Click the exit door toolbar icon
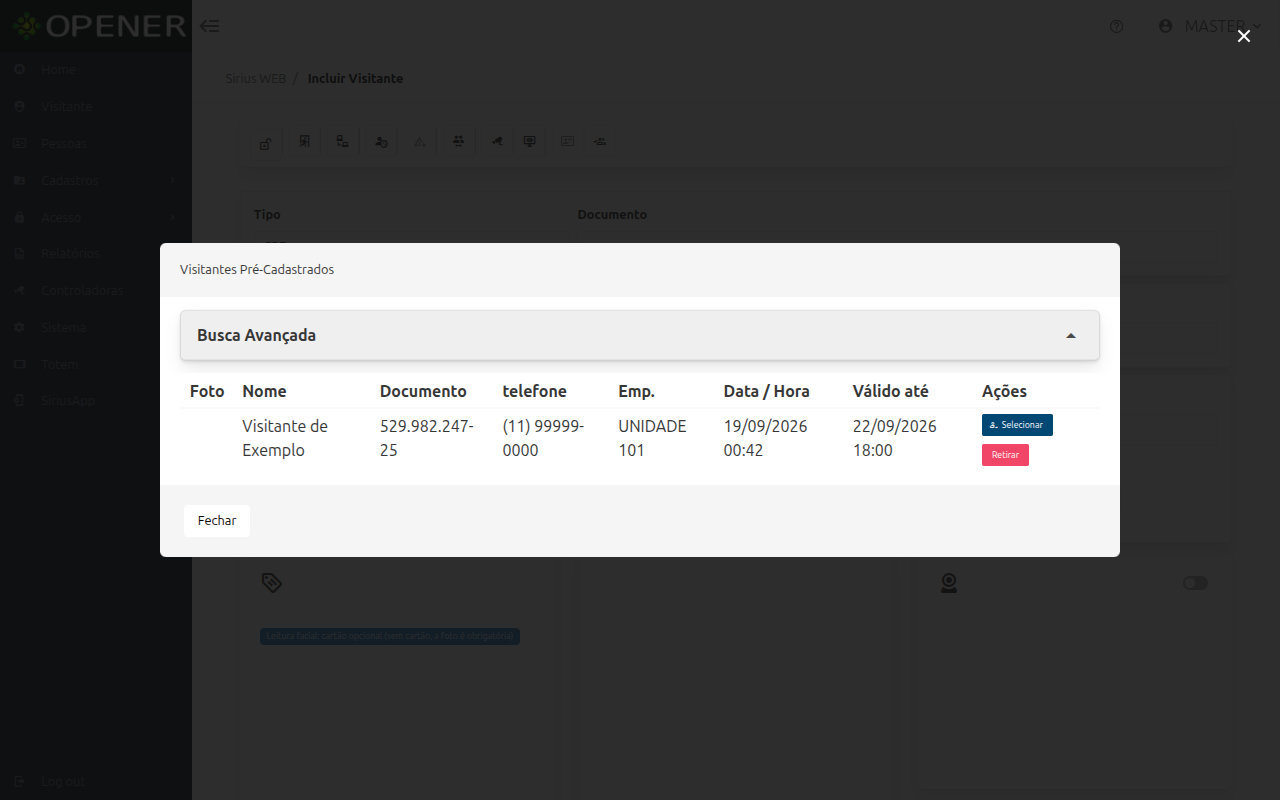This screenshot has width=1280, height=800. (x=304, y=141)
